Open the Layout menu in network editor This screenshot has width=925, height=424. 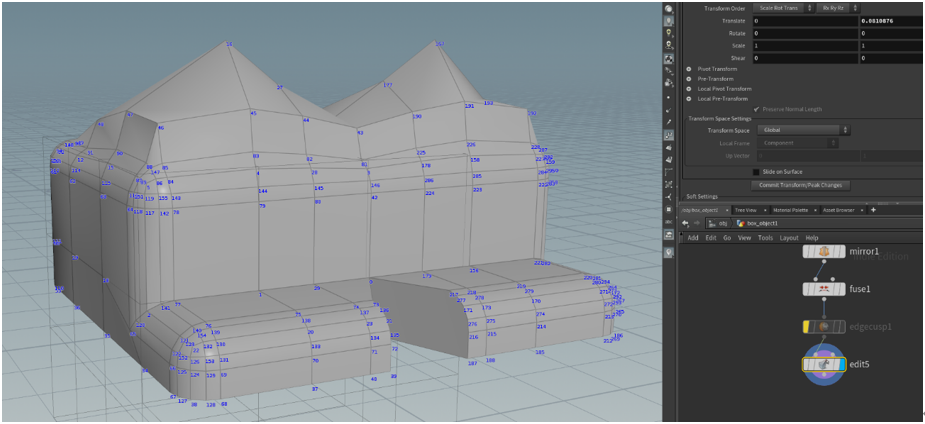click(789, 238)
